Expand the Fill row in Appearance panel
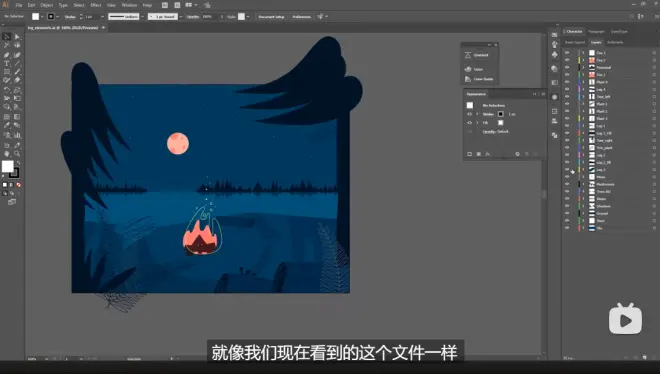 pos(477,123)
